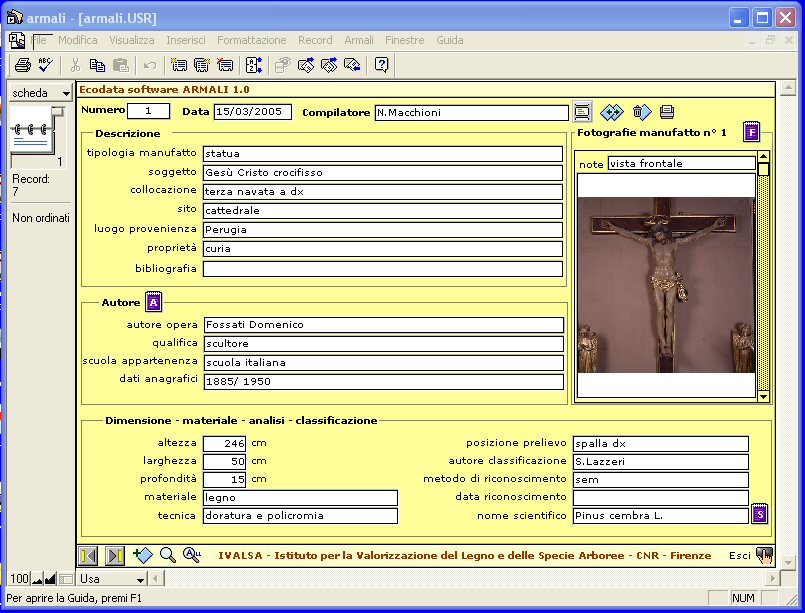The image size is (805, 613).
Task: Open the File menu
Action: click(39, 40)
